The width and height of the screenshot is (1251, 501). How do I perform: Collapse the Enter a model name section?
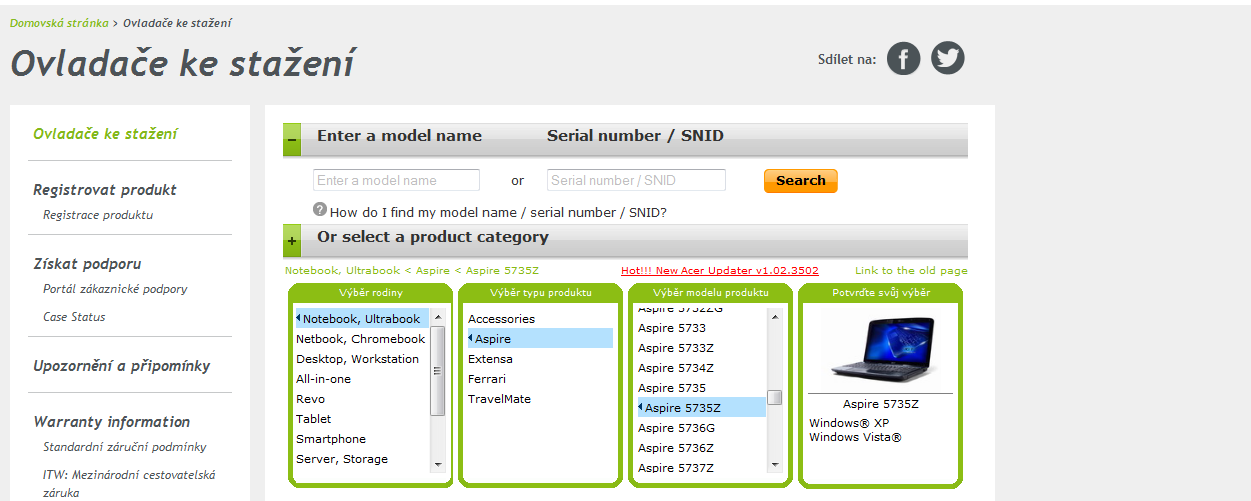point(292,140)
